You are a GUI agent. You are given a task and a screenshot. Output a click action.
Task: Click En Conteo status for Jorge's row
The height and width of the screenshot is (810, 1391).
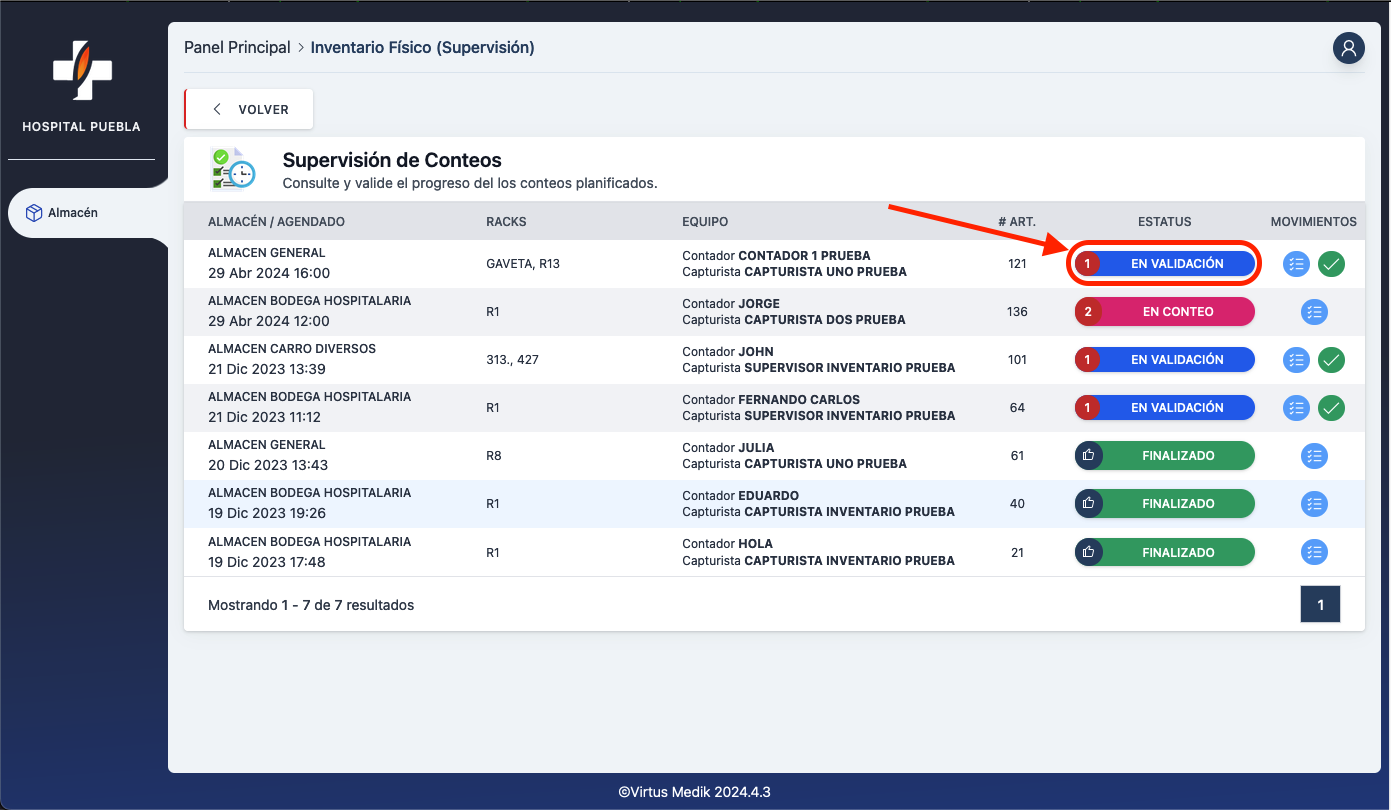coord(1164,312)
